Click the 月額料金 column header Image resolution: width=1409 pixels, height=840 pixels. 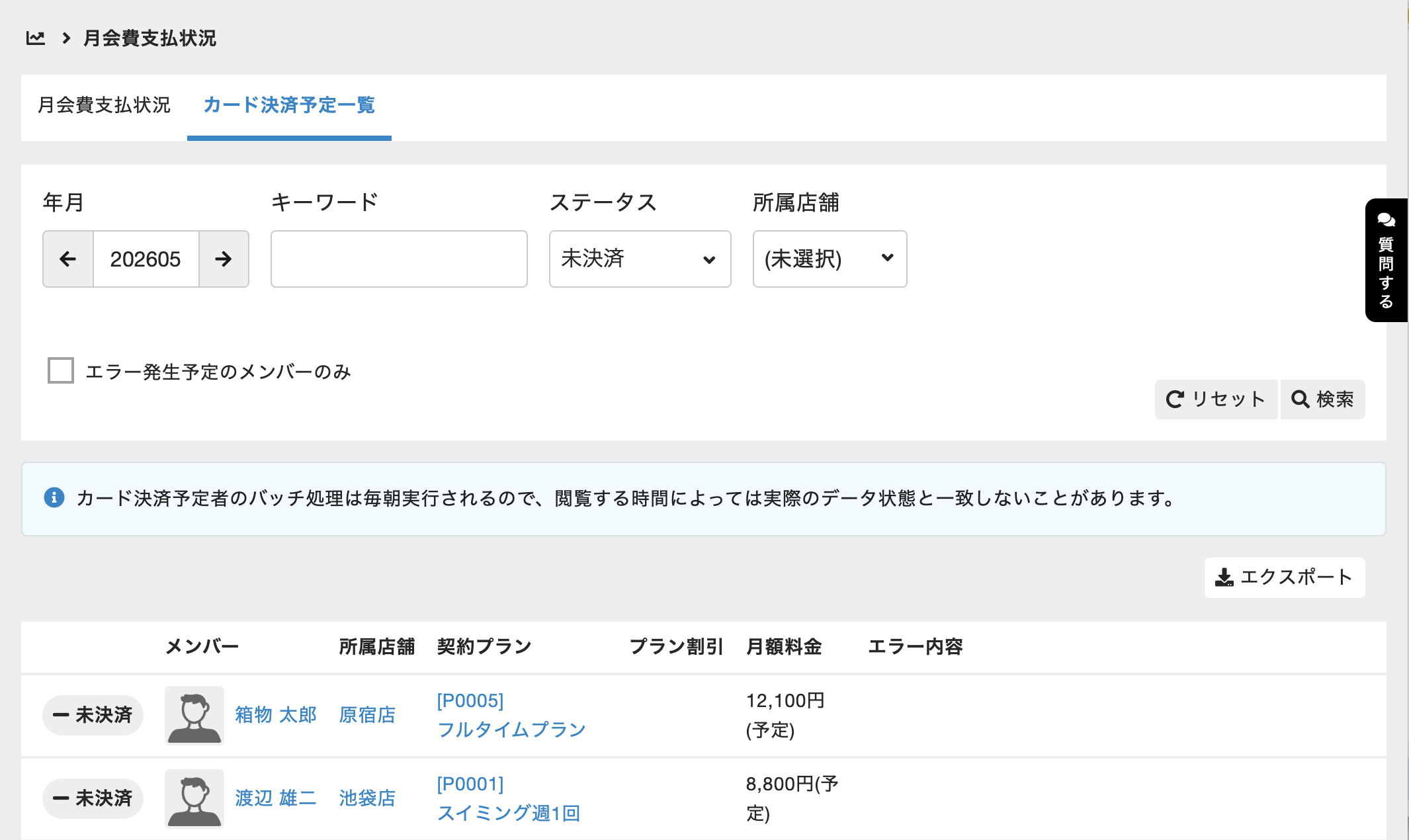pos(784,646)
